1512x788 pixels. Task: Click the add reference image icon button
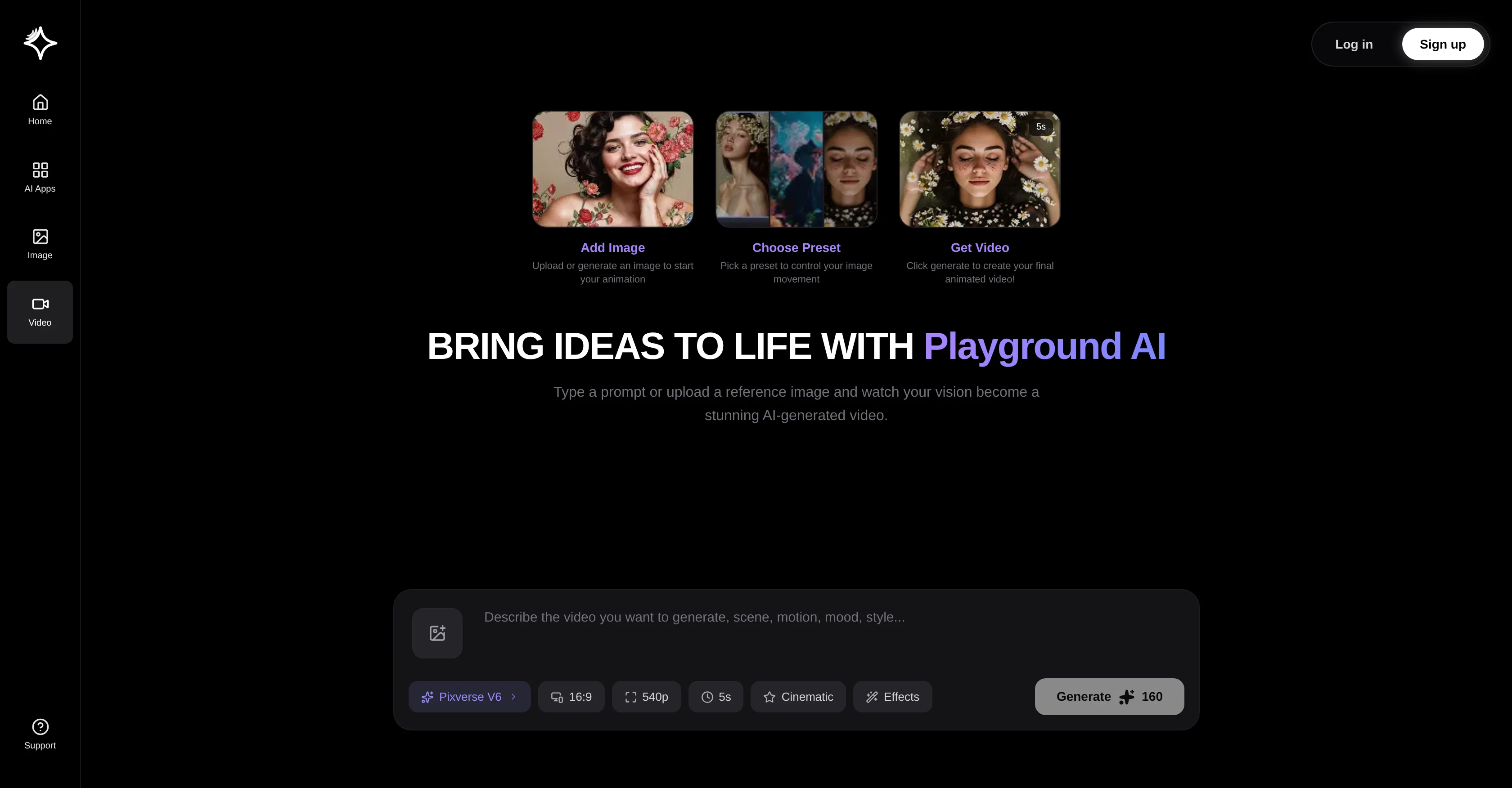click(x=437, y=632)
